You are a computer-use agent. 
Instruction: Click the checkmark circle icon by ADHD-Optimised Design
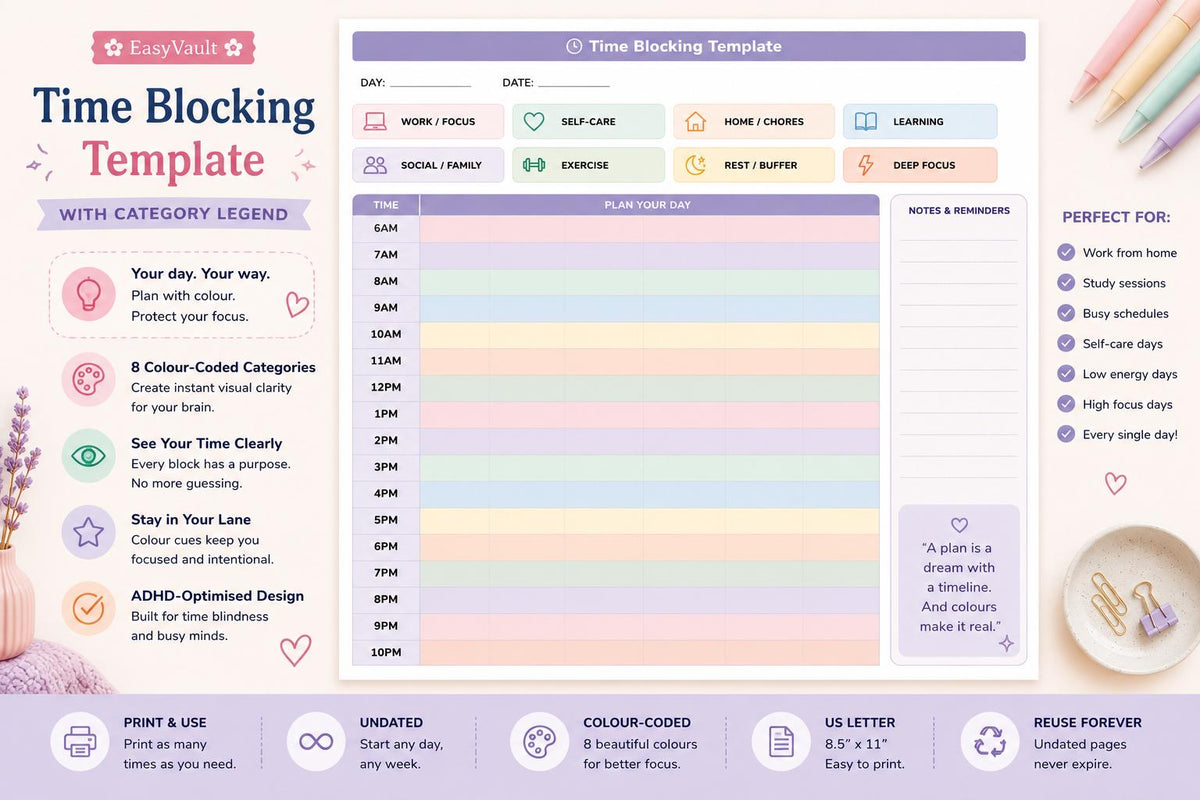pos(88,608)
